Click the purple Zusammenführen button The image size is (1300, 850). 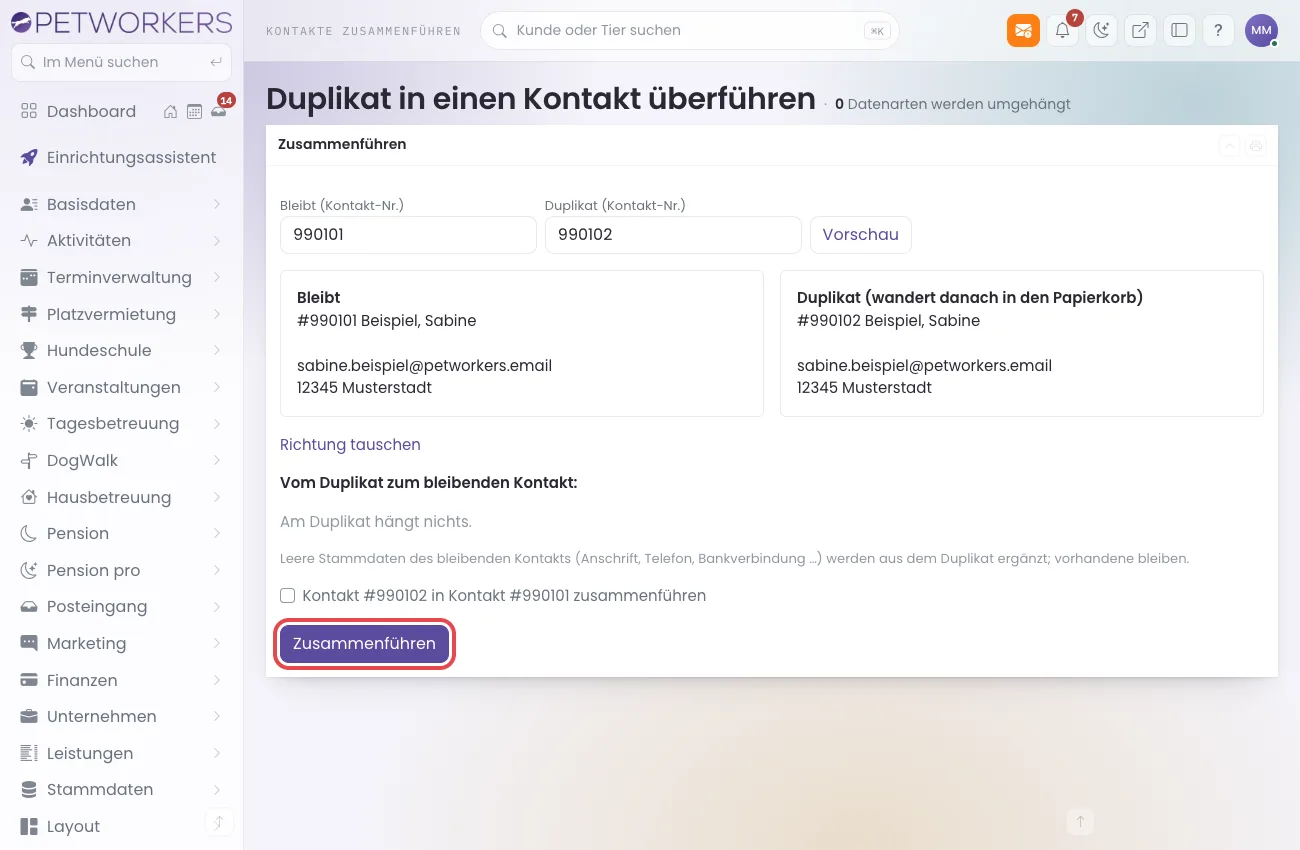364,644
